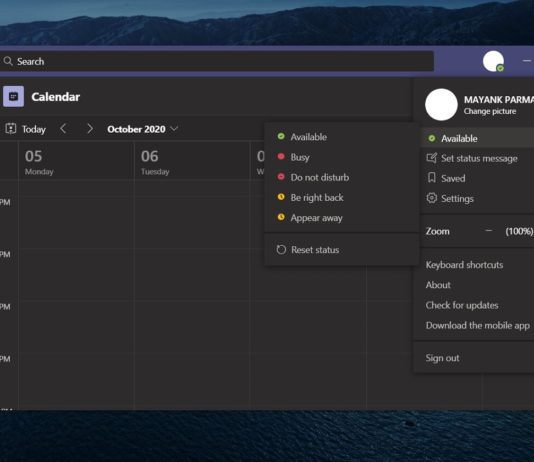The height and width of the screenshot is (462, 534).
Task: Click inside the Search field
Action: pyautogui.click(x=217, y=61)
